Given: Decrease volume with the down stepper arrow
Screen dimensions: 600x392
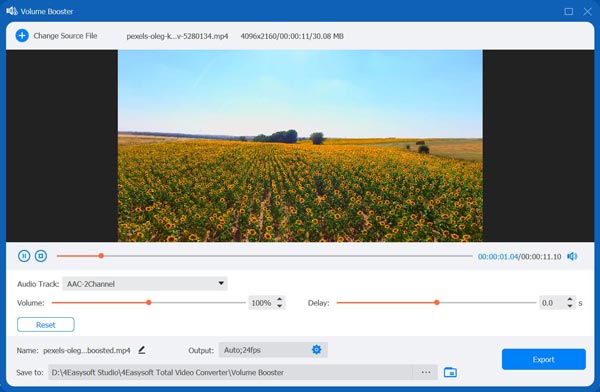Looking at the screenshot, I should pyautogui.click(x=280, y=306).
